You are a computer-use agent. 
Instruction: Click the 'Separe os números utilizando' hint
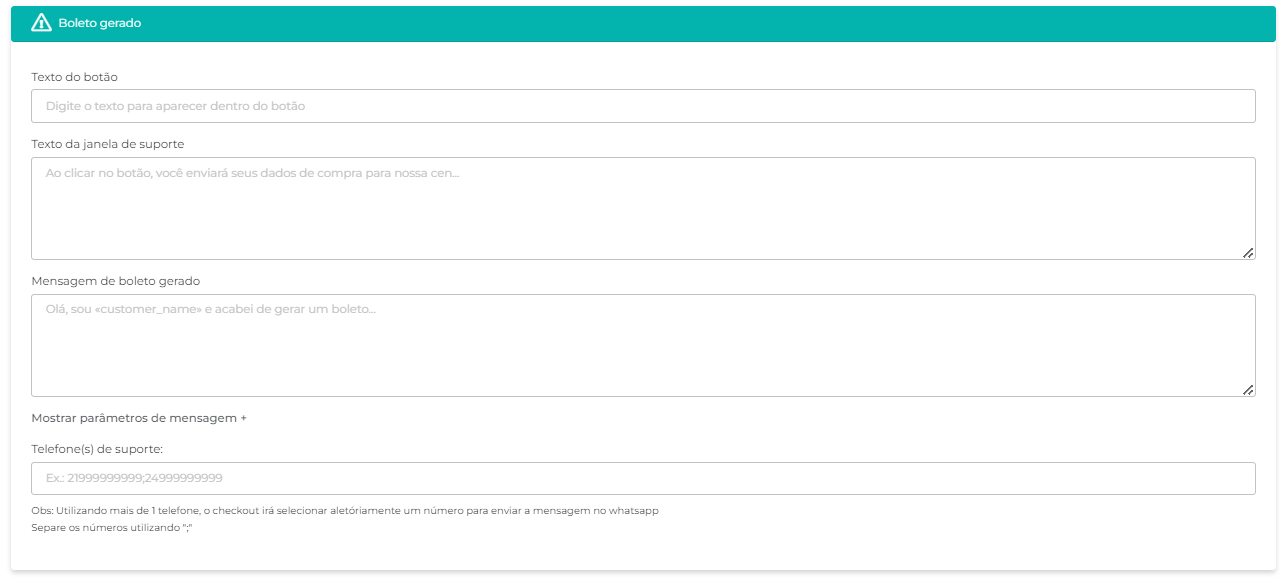coord(111,527)
